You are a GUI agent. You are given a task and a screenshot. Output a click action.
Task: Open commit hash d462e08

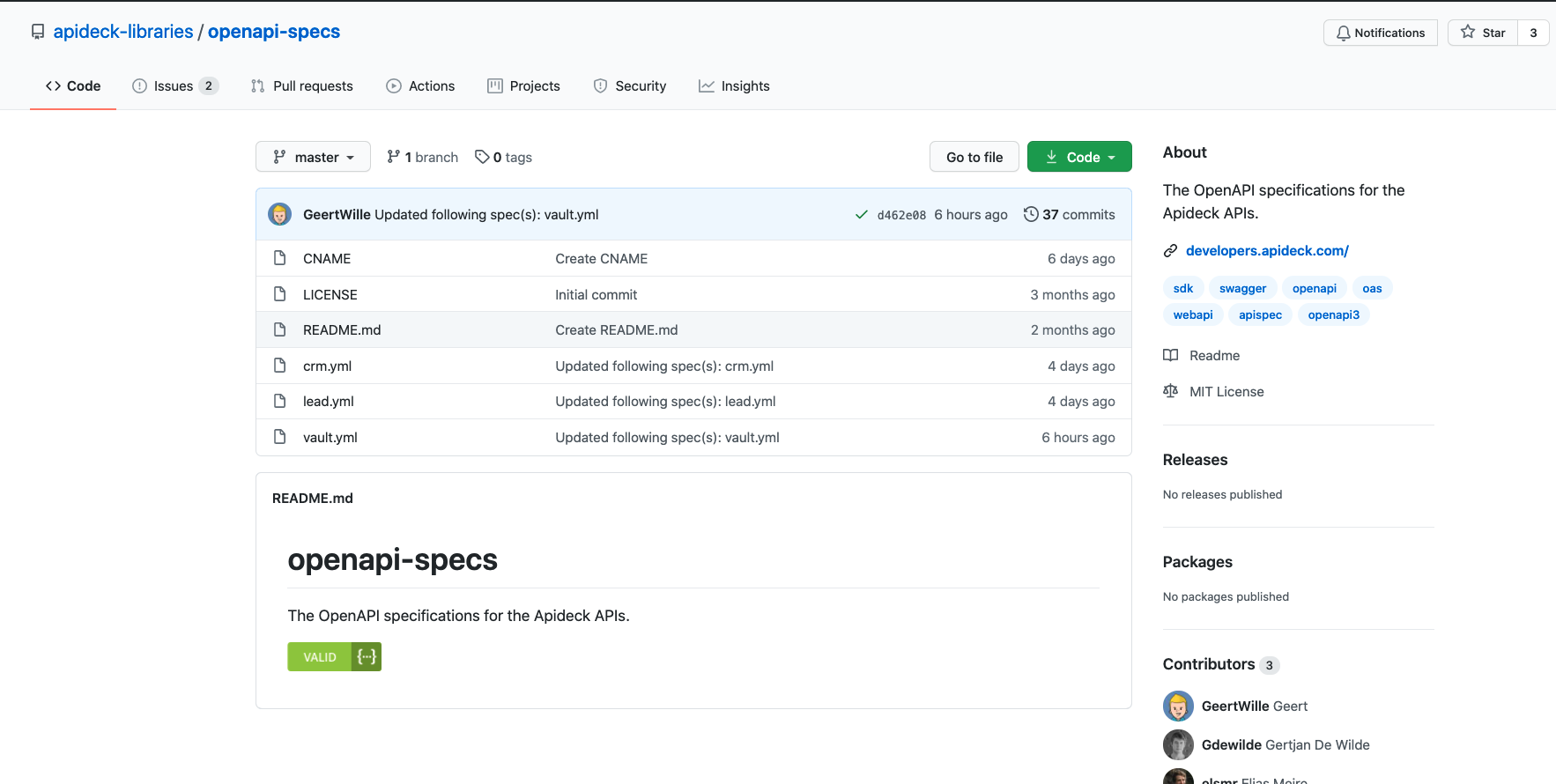tap(901, 215)
